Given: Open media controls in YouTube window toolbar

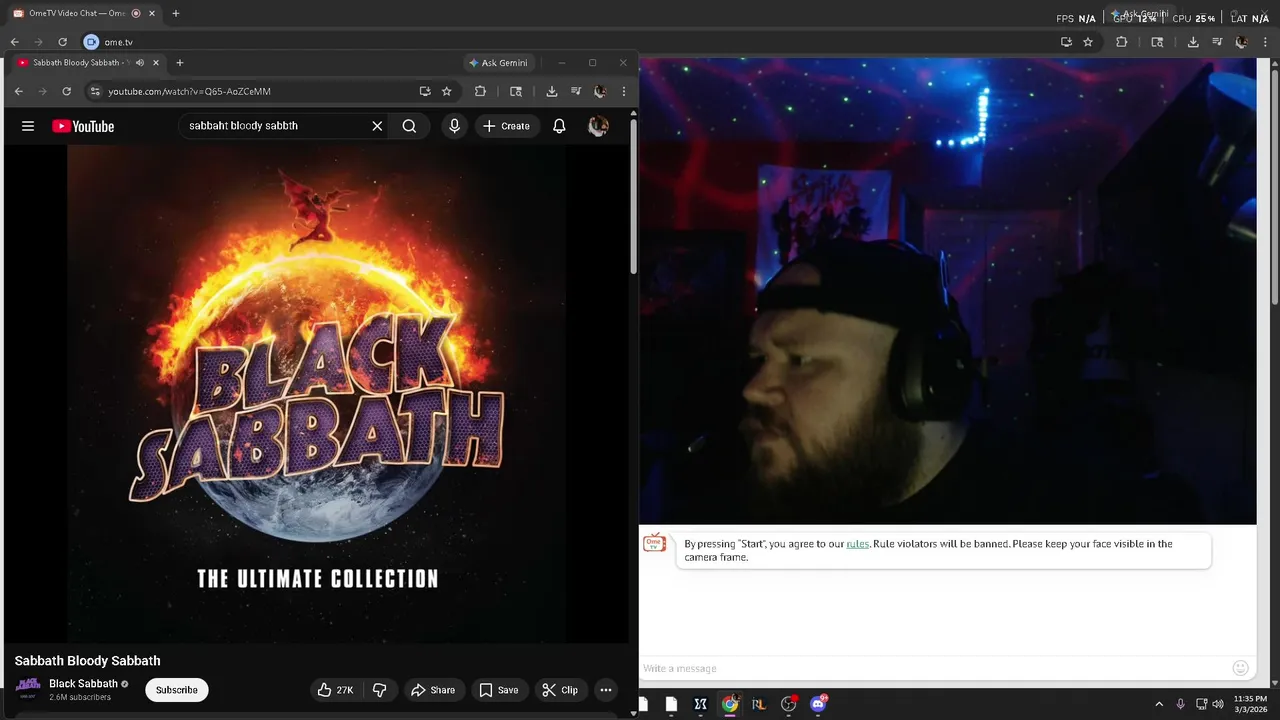Looking at the screenshot, I should pos(576,91).
